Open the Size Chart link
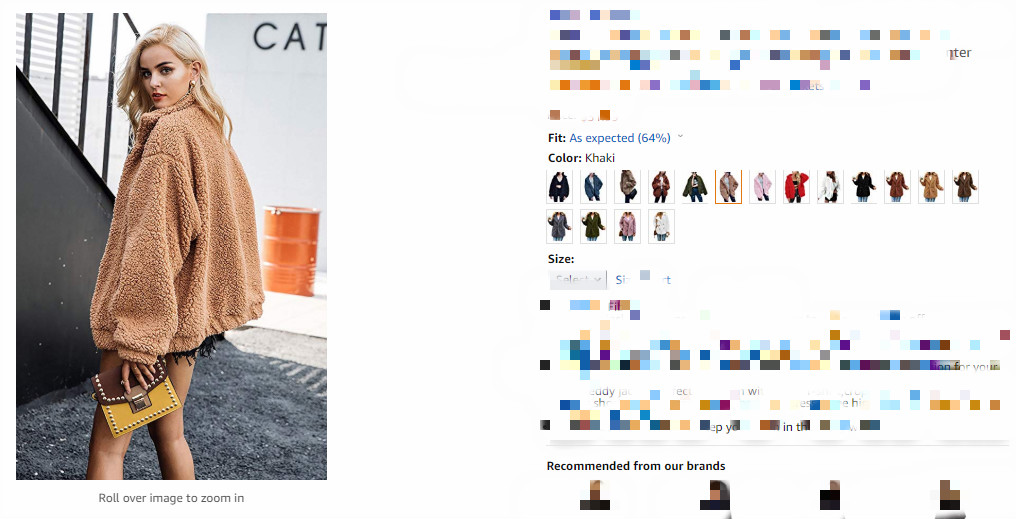This screenshot has width=1016, height=519. click(x=643, y=280)
